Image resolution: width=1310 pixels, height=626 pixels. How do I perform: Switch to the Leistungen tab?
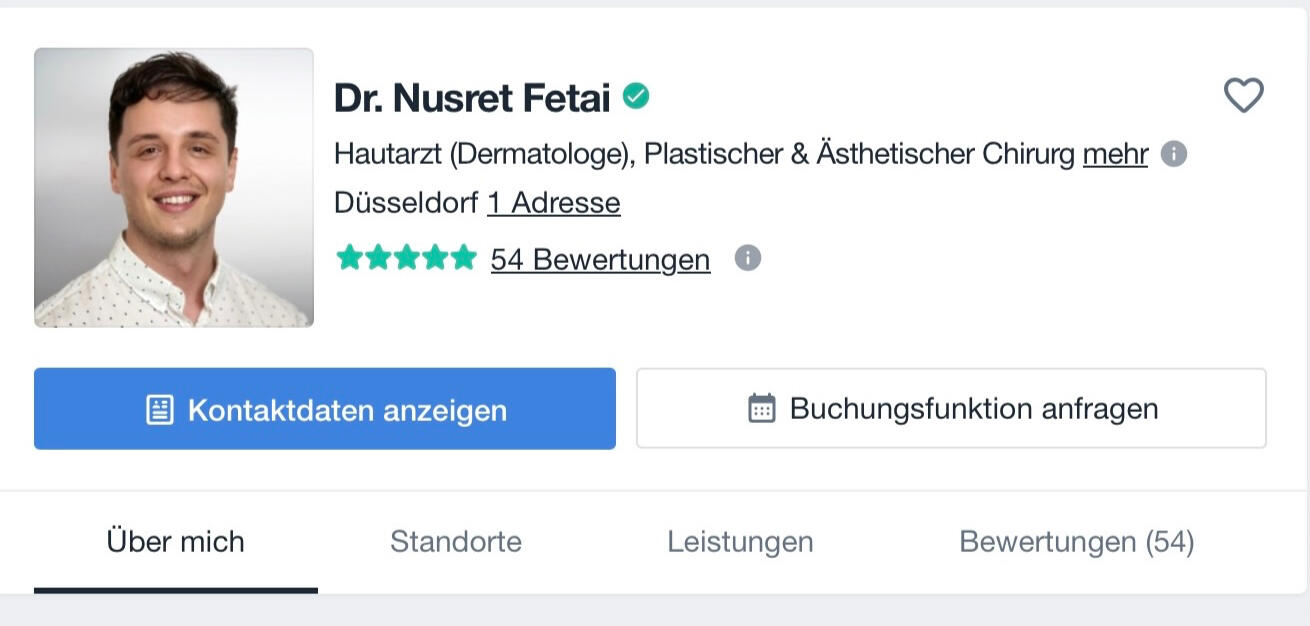coord(740,542)
